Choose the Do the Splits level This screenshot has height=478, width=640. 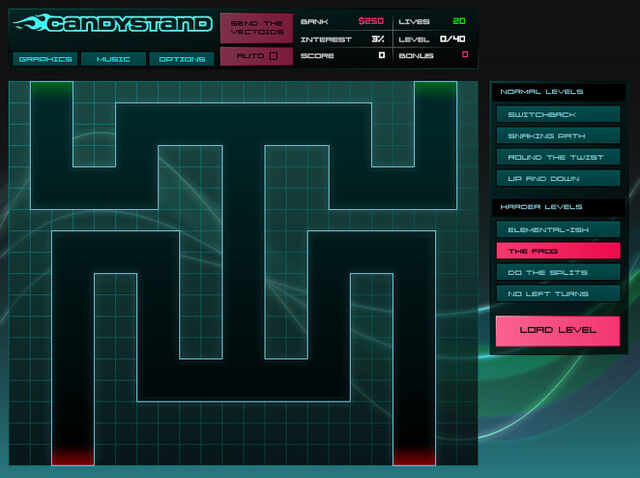tap(558, 272)
